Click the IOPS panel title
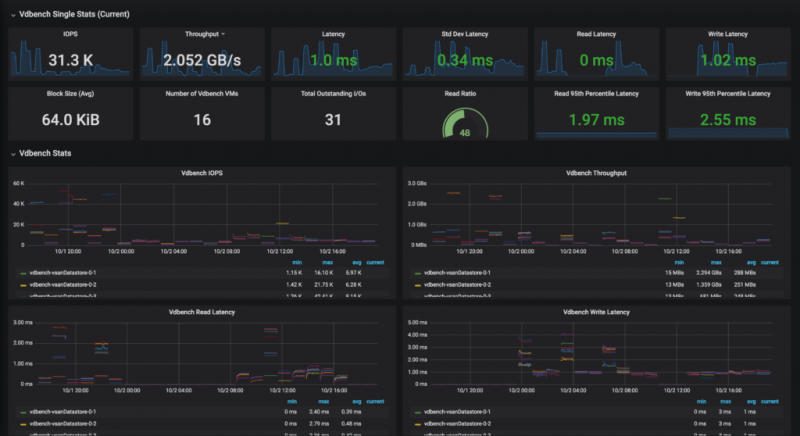Screen dimensions: 800x436 (x=72, y=34)
